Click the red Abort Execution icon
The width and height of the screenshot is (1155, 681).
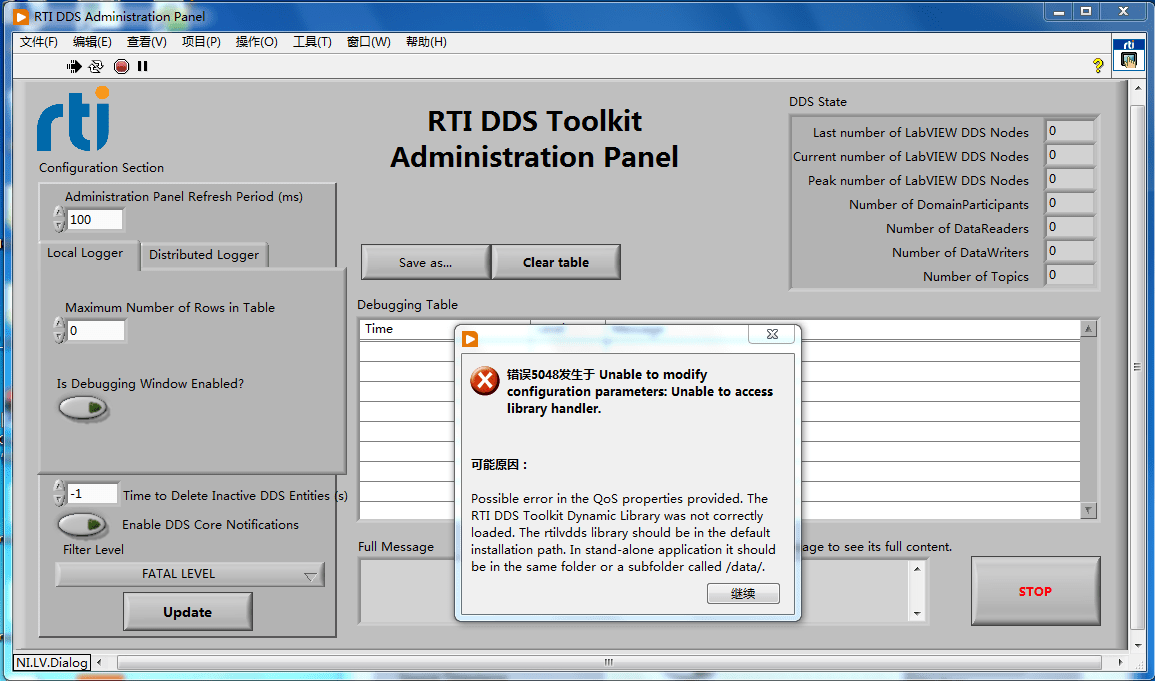122,66
